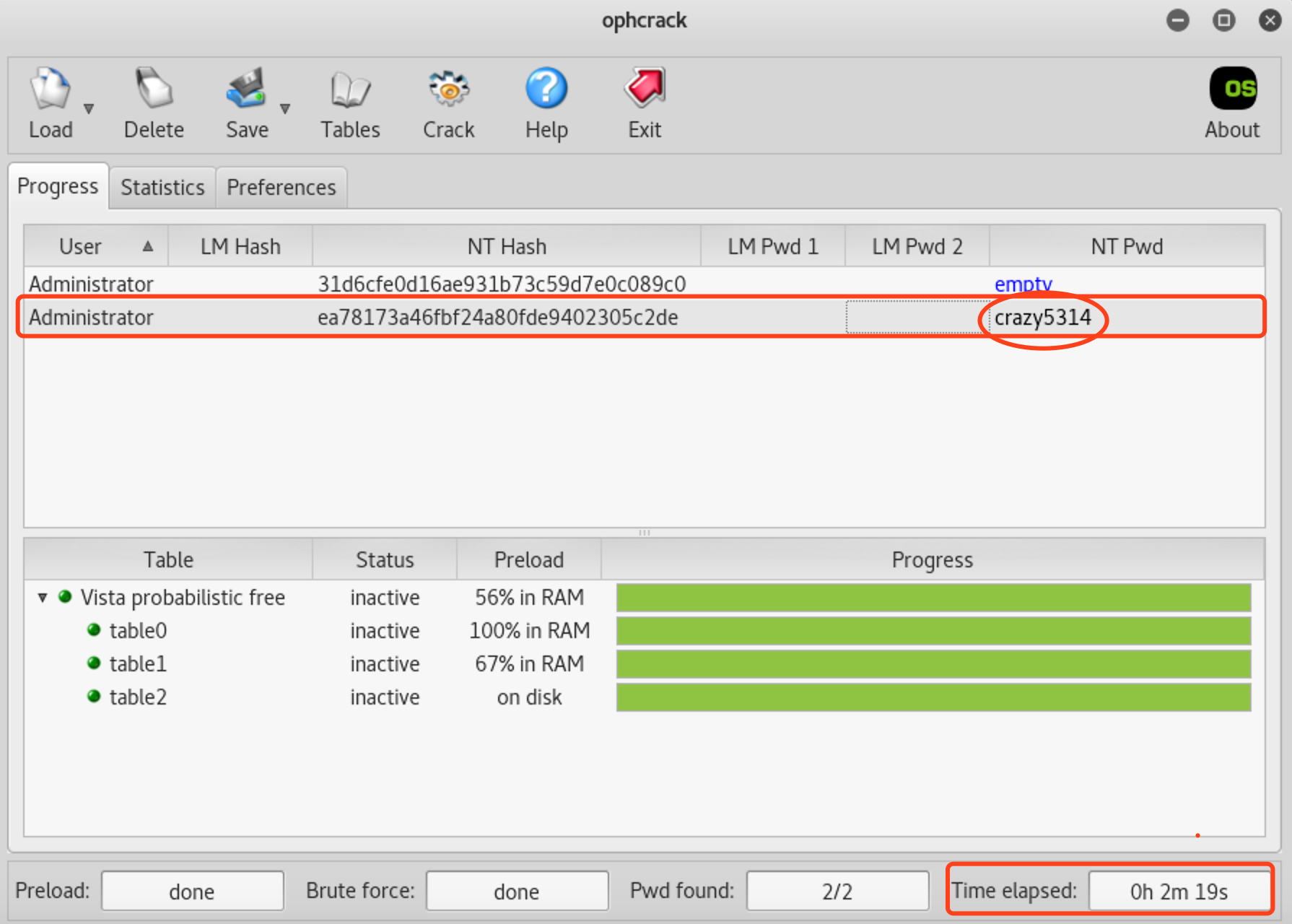Select the Vista probabilistic free row
The width and height of the screenshot is (1292, 924).
[x=644, y=598]
